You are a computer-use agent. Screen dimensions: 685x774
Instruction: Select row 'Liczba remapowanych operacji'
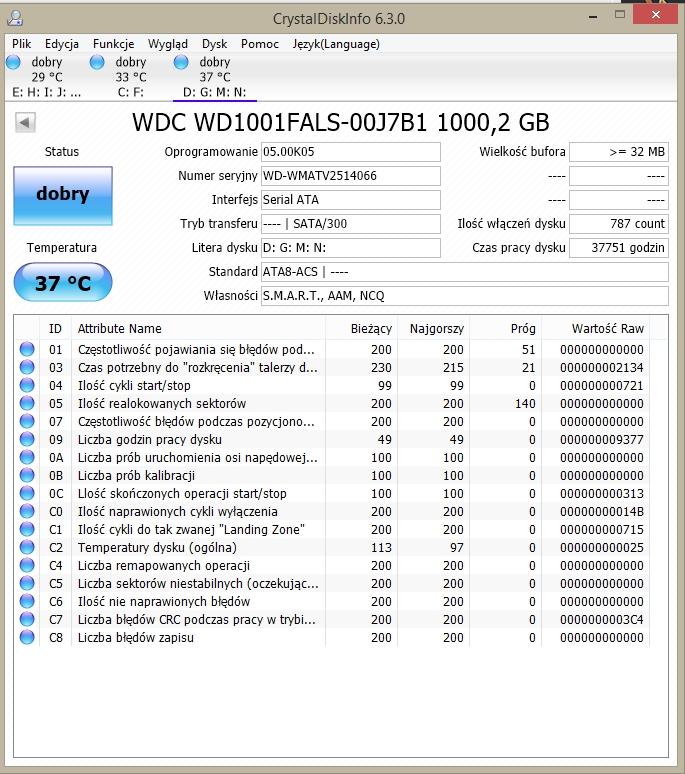point(332,565)
